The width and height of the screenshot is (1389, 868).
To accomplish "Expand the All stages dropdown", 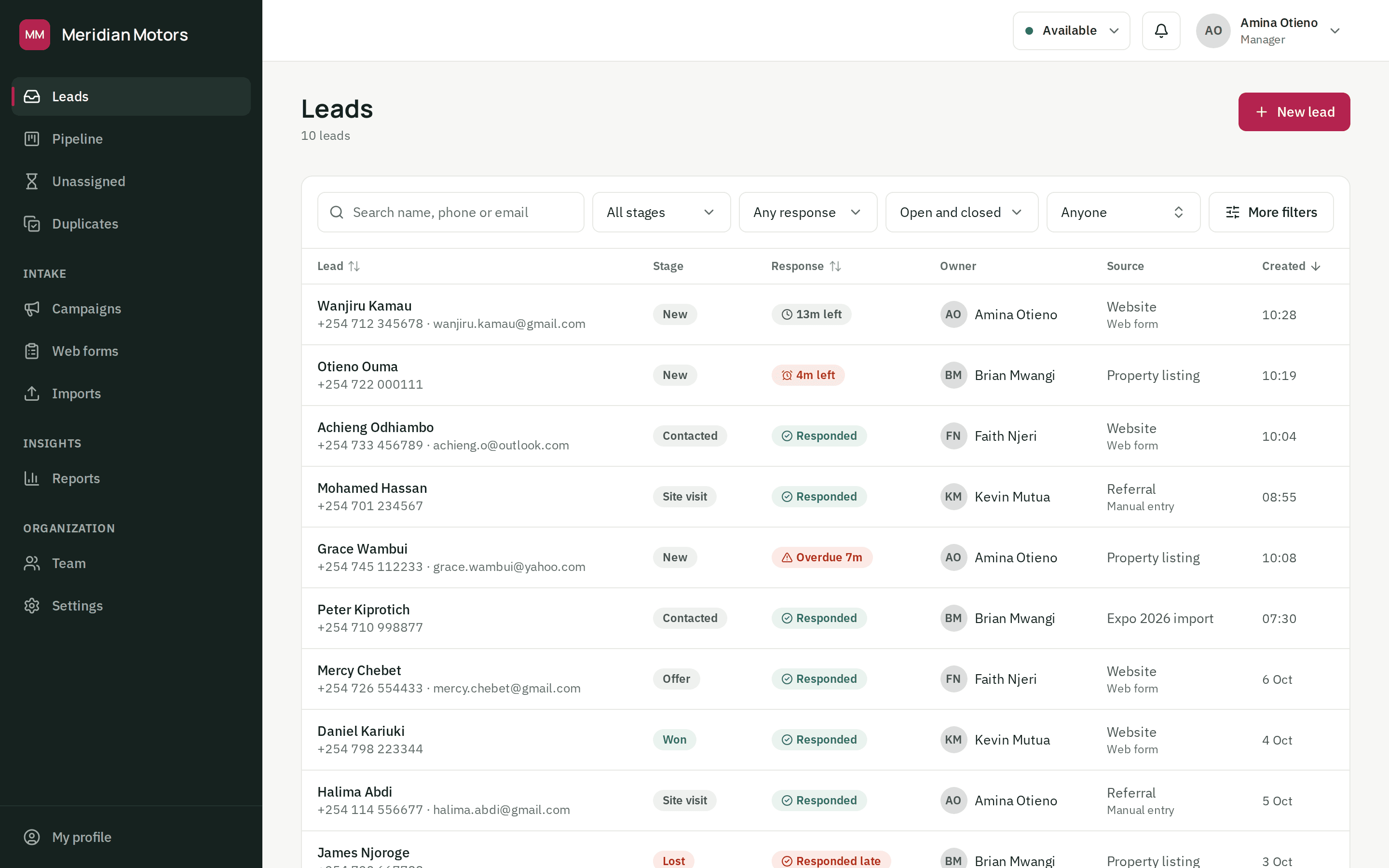I will [661, 212].
